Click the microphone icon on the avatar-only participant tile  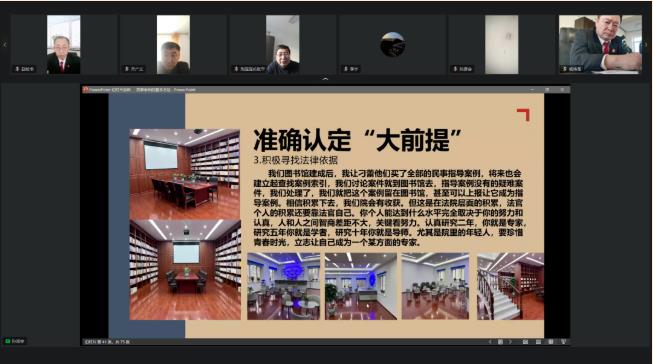click(x=345, y=69)
